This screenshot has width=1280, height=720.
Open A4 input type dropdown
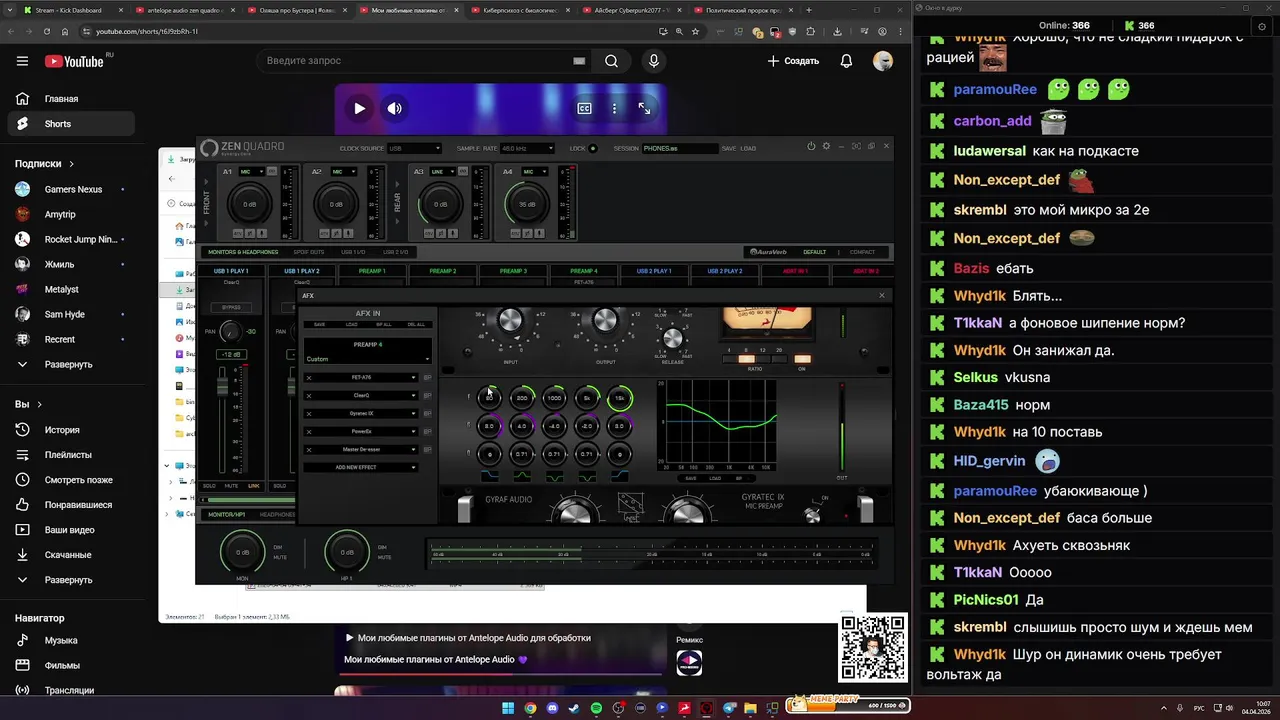535,172
